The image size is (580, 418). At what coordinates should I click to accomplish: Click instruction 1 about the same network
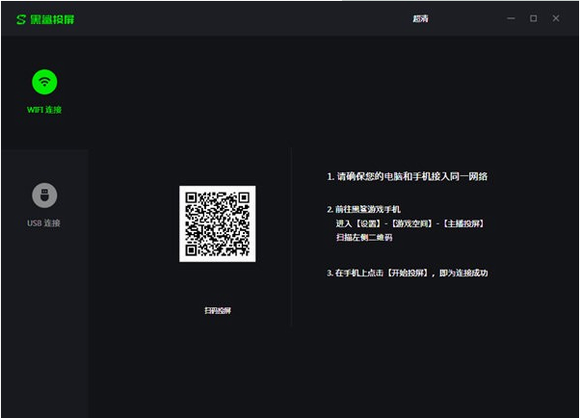(x=407, y=176)
